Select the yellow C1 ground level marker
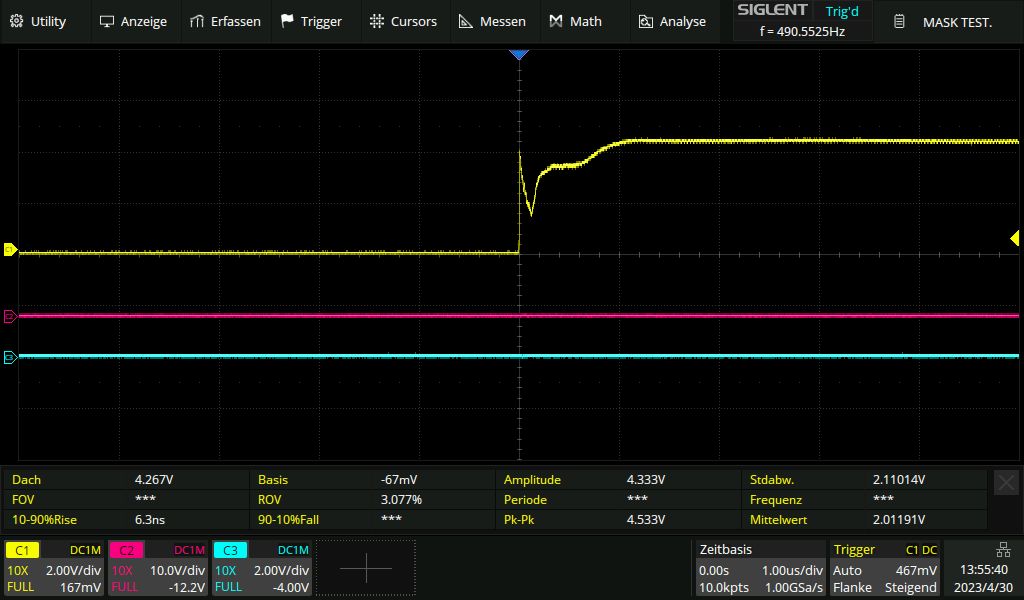Screen dimensions: 1024x600 coord(10,249)
